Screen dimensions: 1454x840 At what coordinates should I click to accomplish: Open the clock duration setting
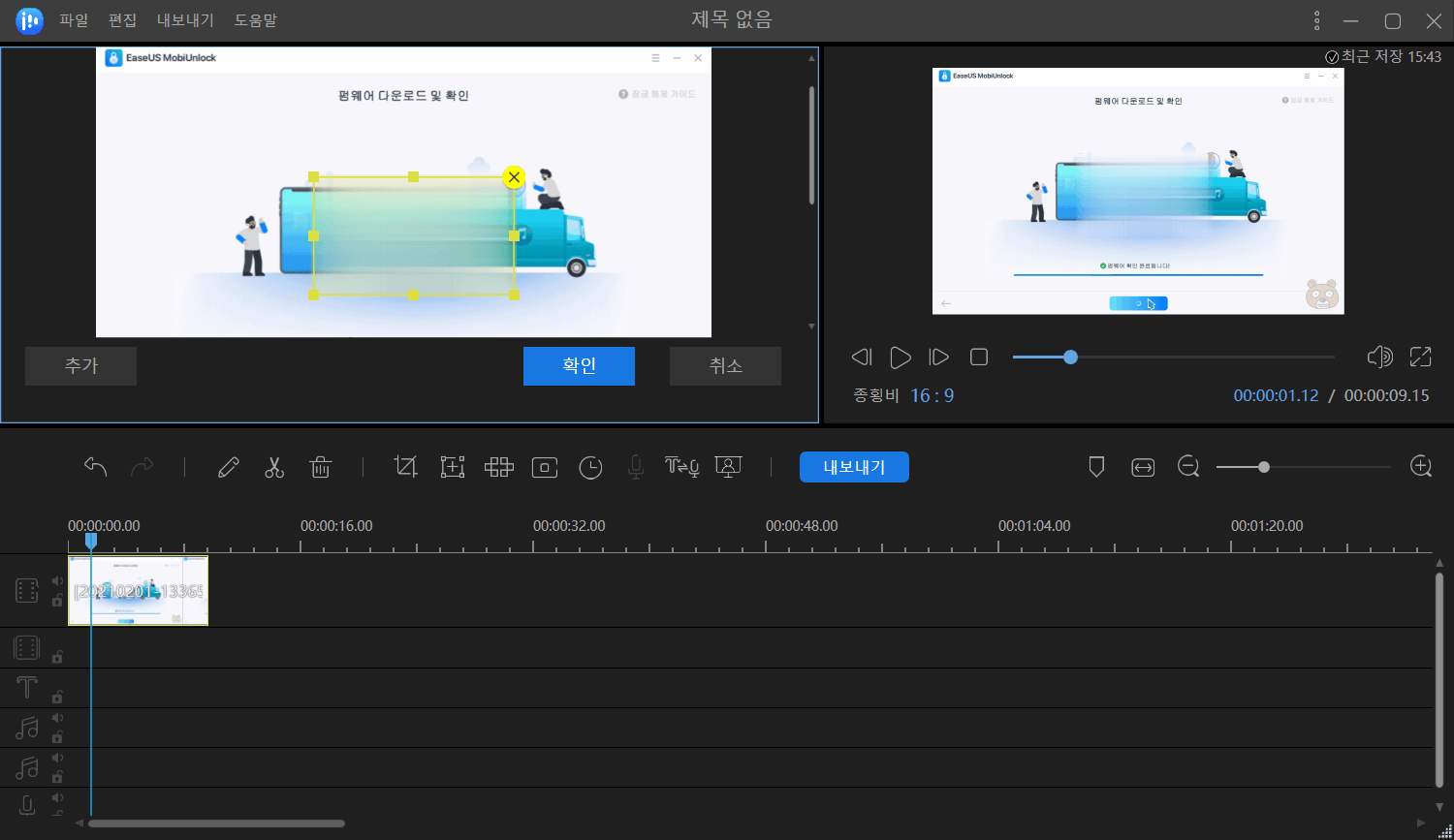(x=590, y=467)
